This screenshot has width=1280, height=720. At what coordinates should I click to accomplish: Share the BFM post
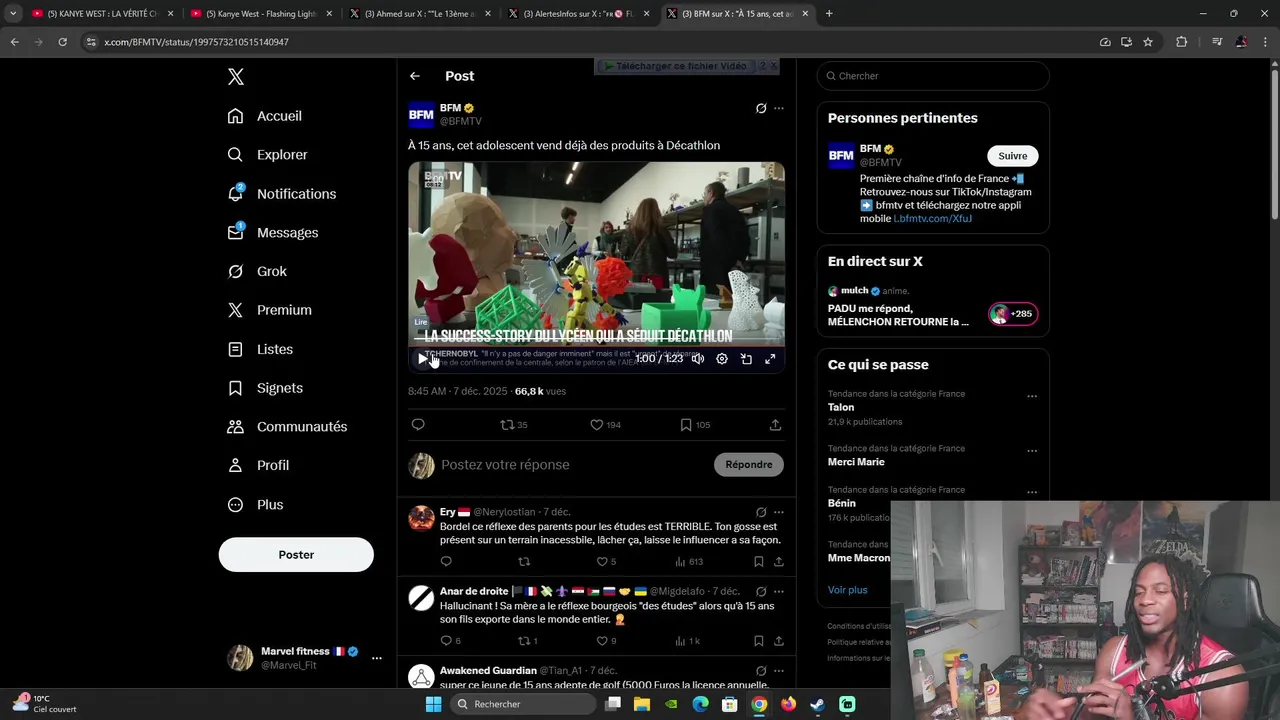[775, 425]
